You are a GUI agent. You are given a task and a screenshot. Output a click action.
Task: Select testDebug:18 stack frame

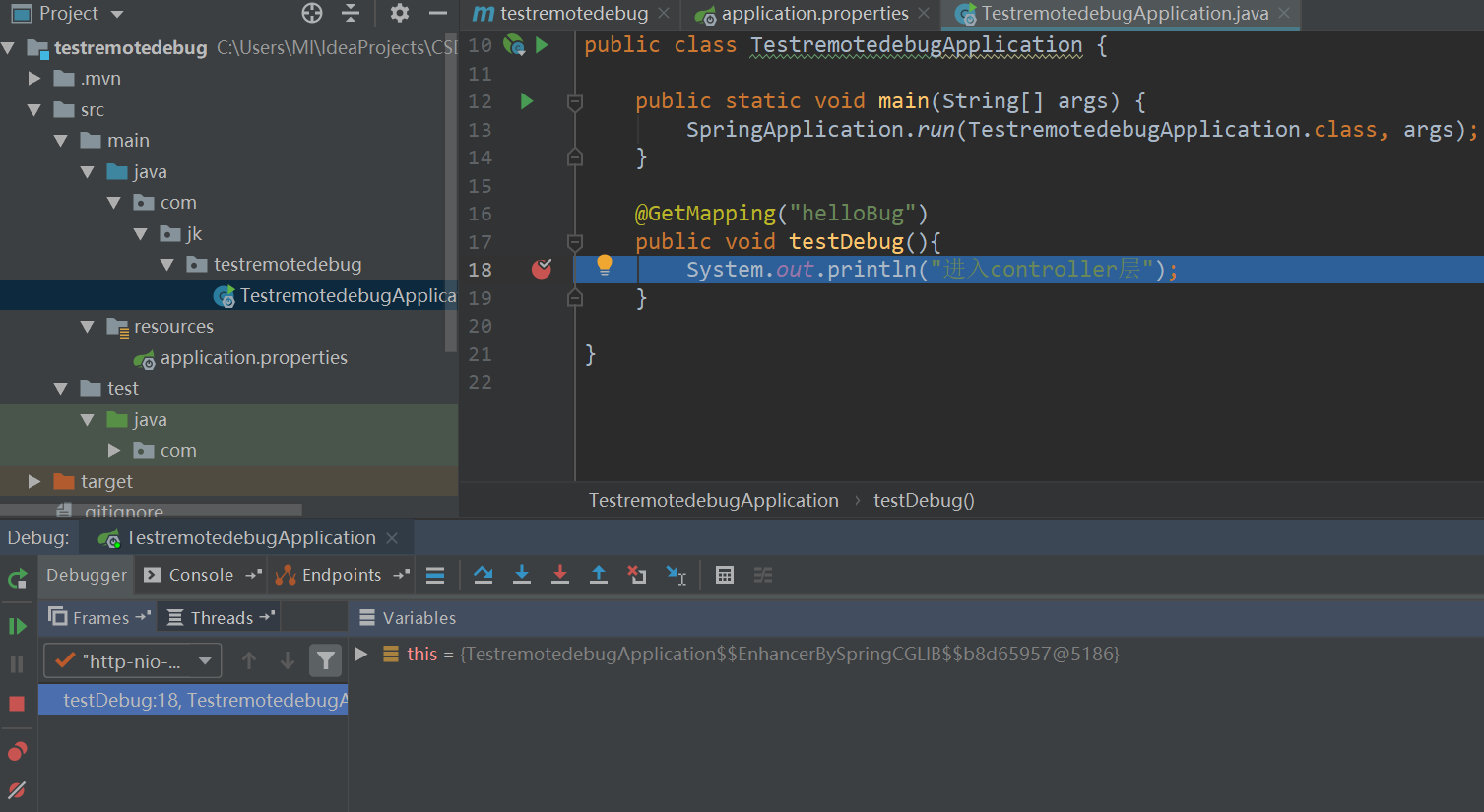point(193,700)
